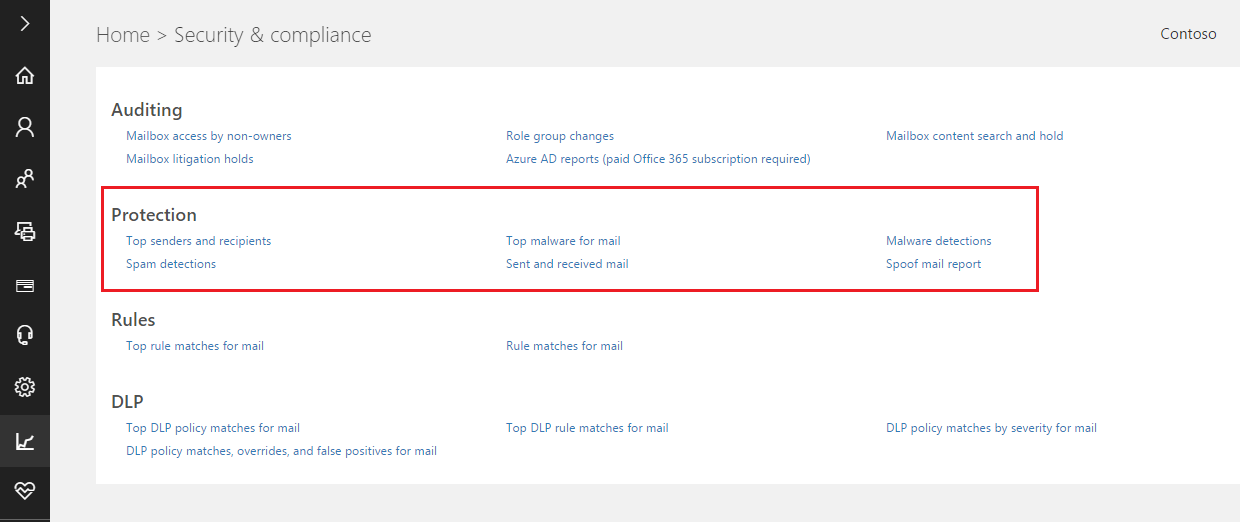
Task: Open DLP policy matches by severity link
Action: [x=991, y=428]
